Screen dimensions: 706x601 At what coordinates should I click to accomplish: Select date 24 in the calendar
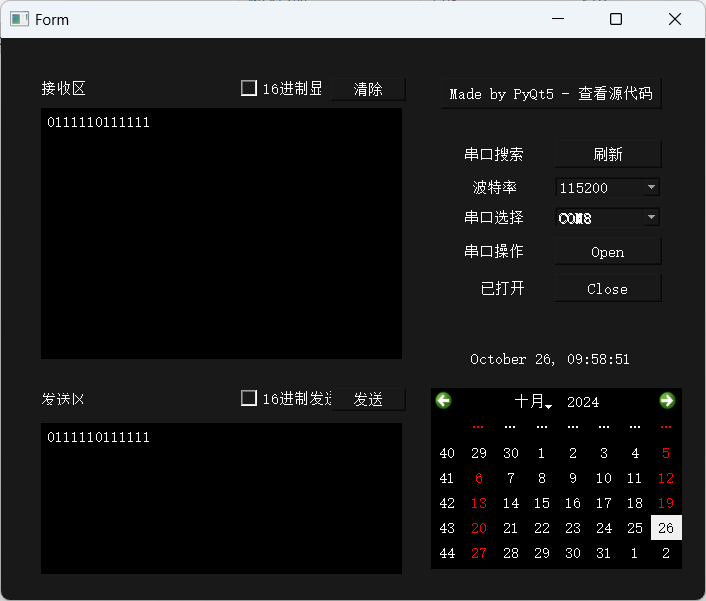604,528
